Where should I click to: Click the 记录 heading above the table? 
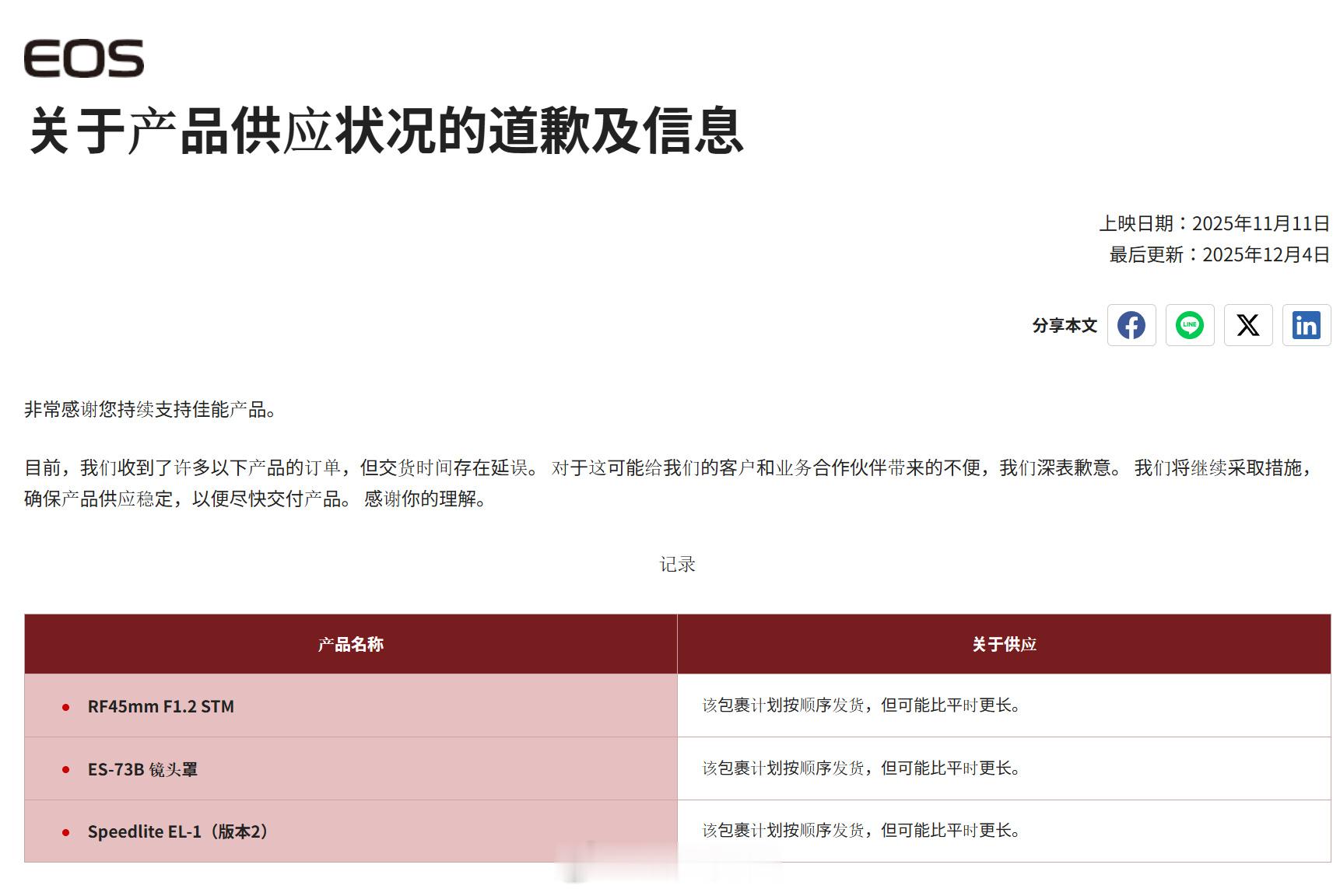(x=678, y=564)
